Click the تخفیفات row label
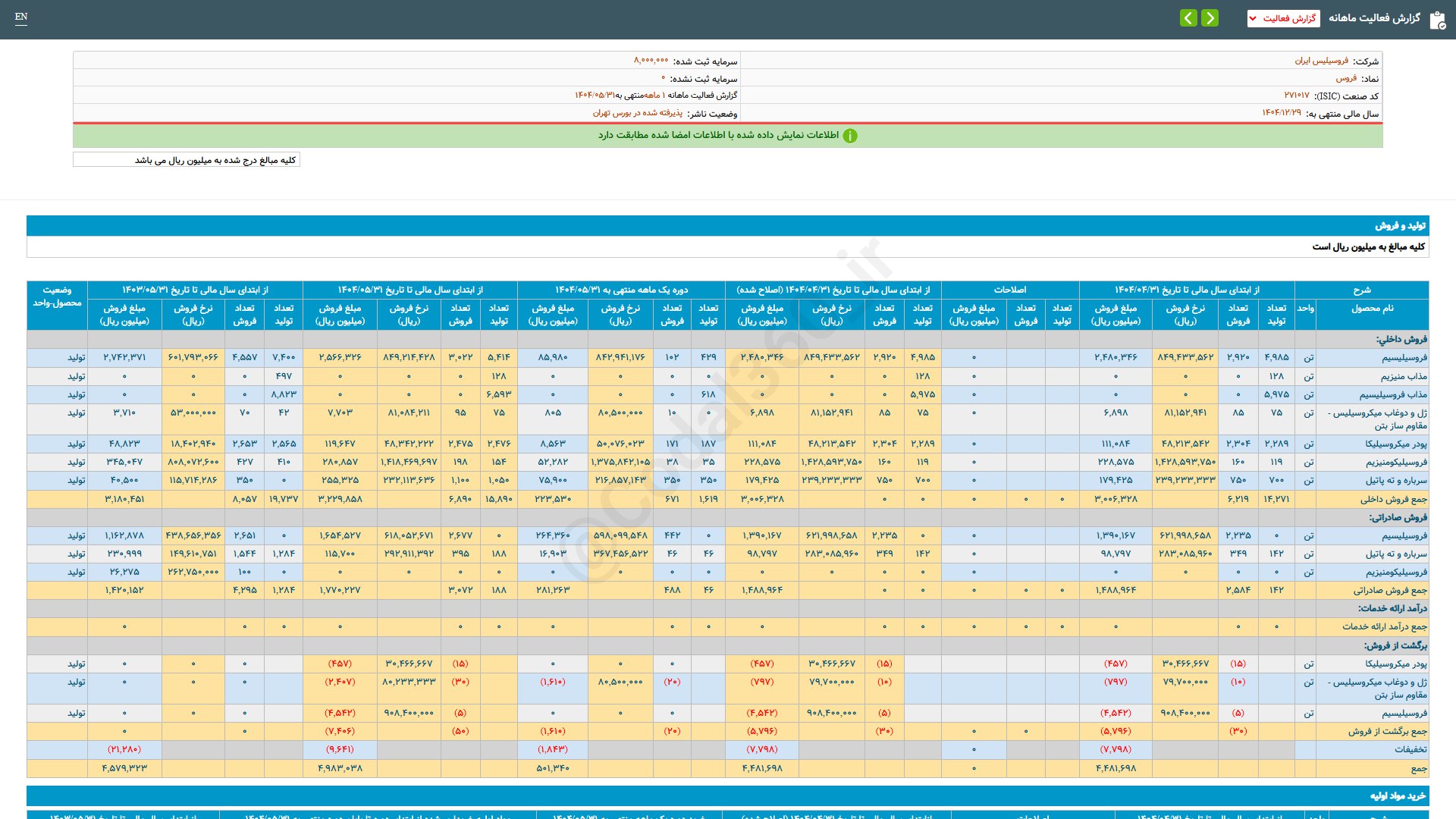The image size is (1456, 819). click(1410, 749)
